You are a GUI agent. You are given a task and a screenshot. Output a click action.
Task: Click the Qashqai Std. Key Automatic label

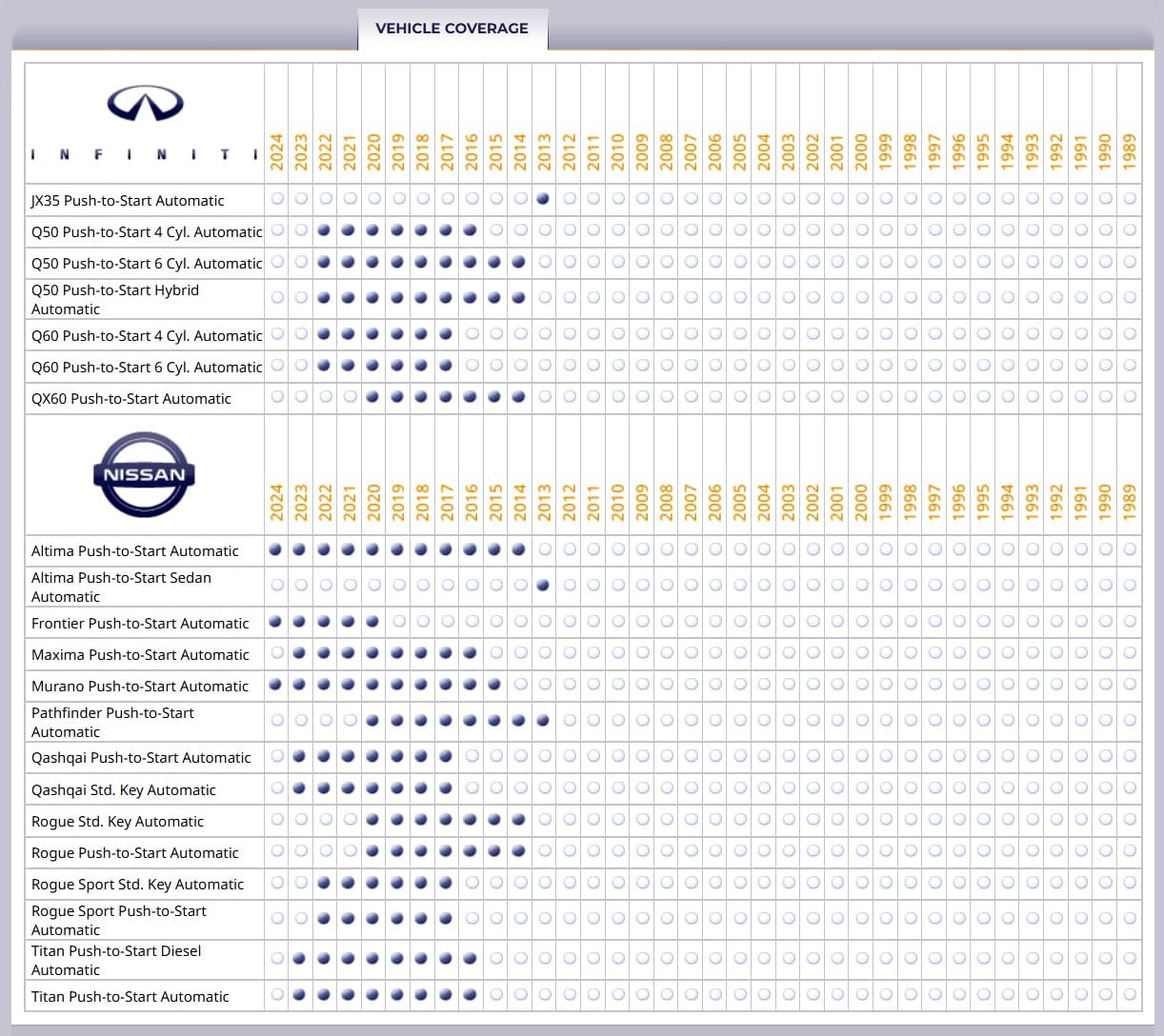(x=124, y=790)
